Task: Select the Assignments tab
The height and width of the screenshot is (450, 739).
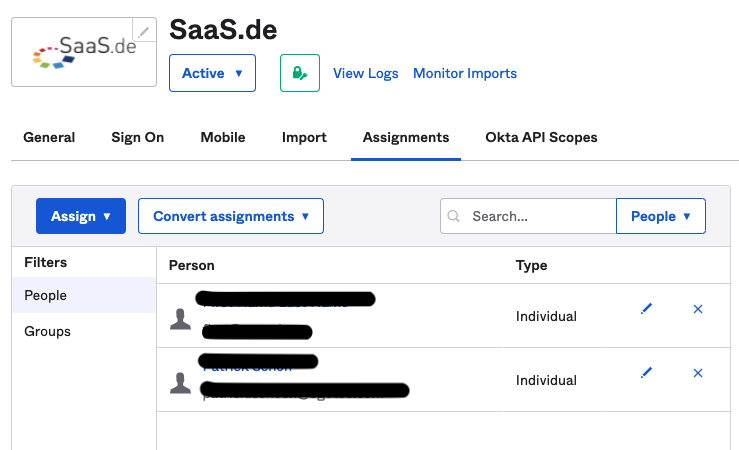Action: [x=406, y=137]
